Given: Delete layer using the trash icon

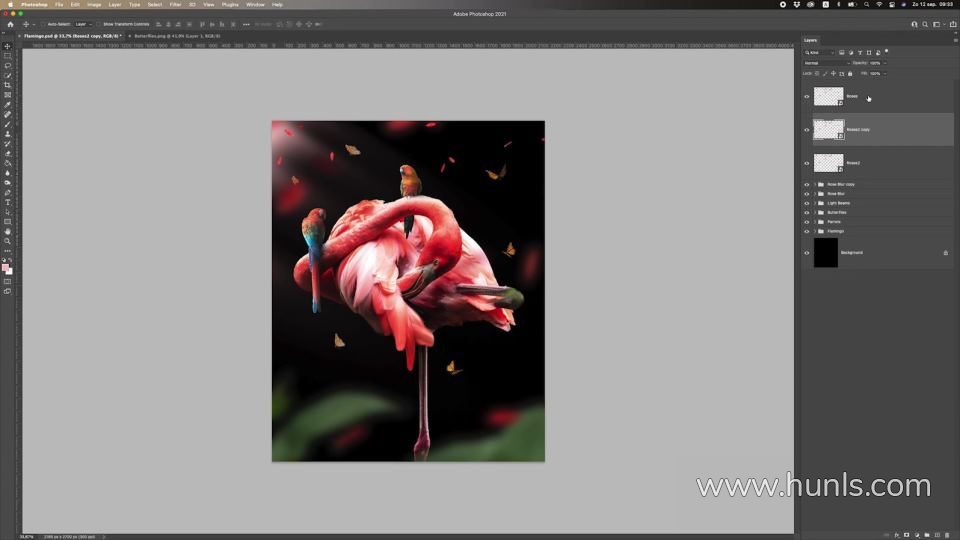Looking at the screenshot, I should (x=947, y=535).
